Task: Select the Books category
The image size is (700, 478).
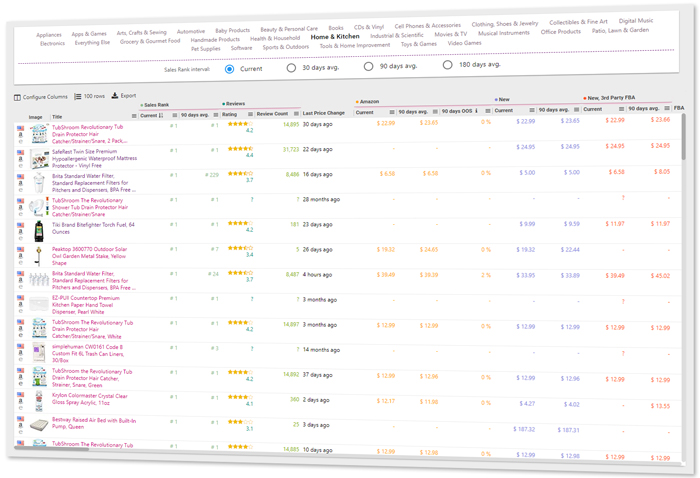Action: [x=336, y=28]
